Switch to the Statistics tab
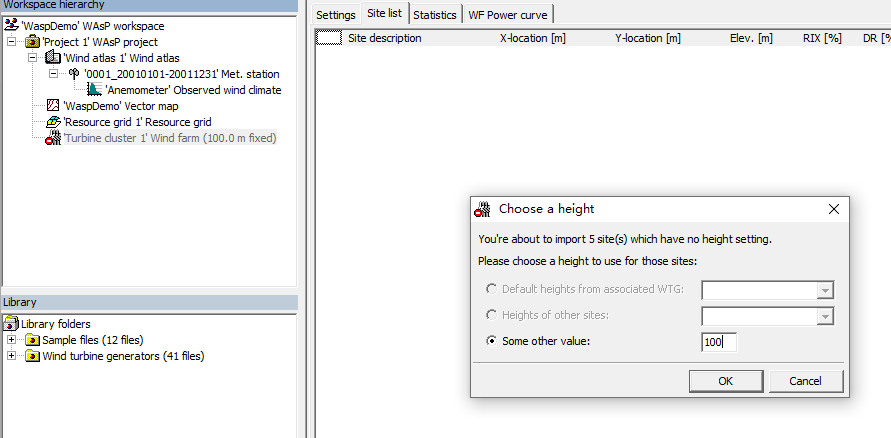Image resolution: width=891 pixels, height=438 pixels. point(434,15)
